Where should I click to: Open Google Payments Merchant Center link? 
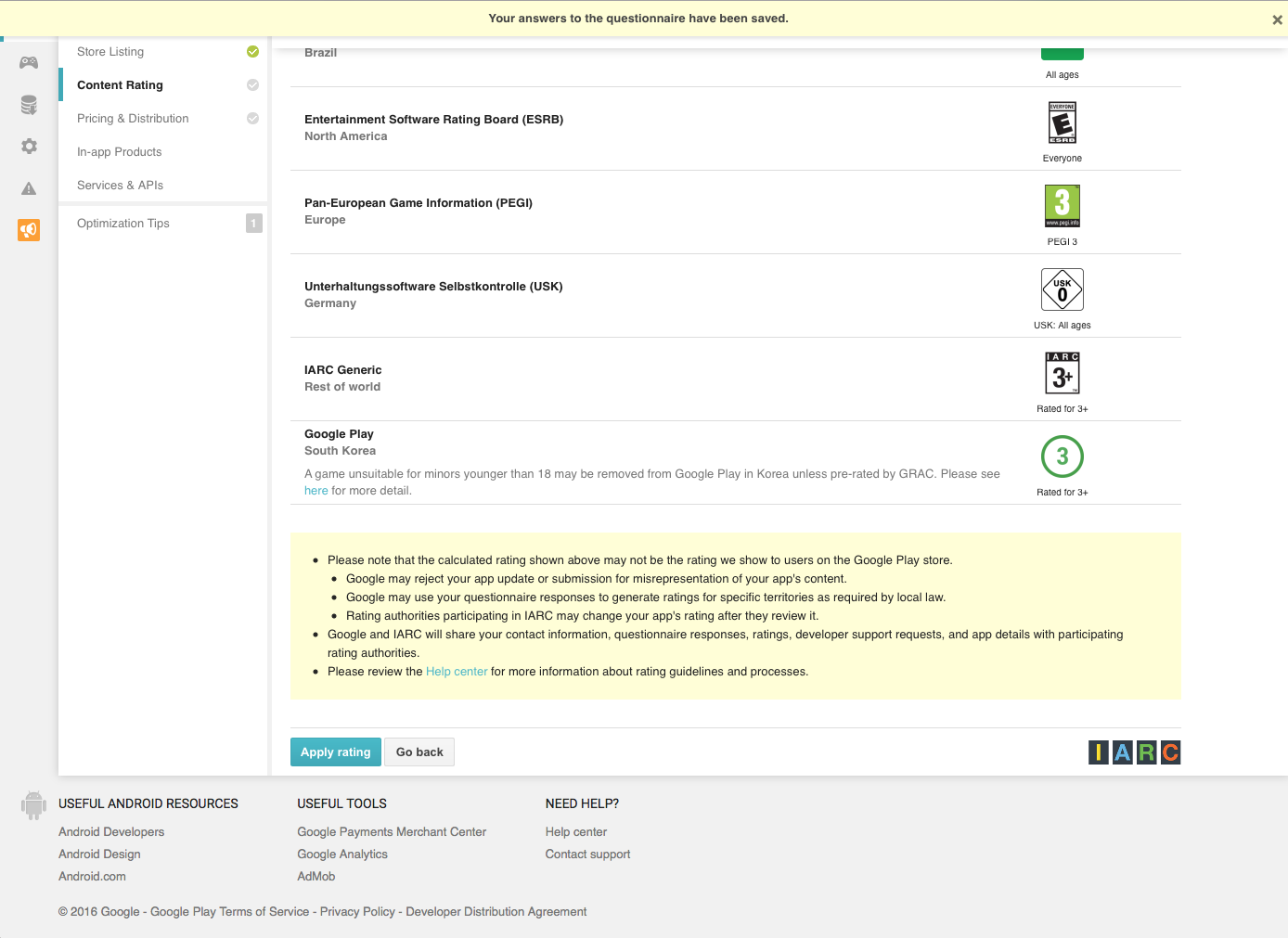coord(392,832)
